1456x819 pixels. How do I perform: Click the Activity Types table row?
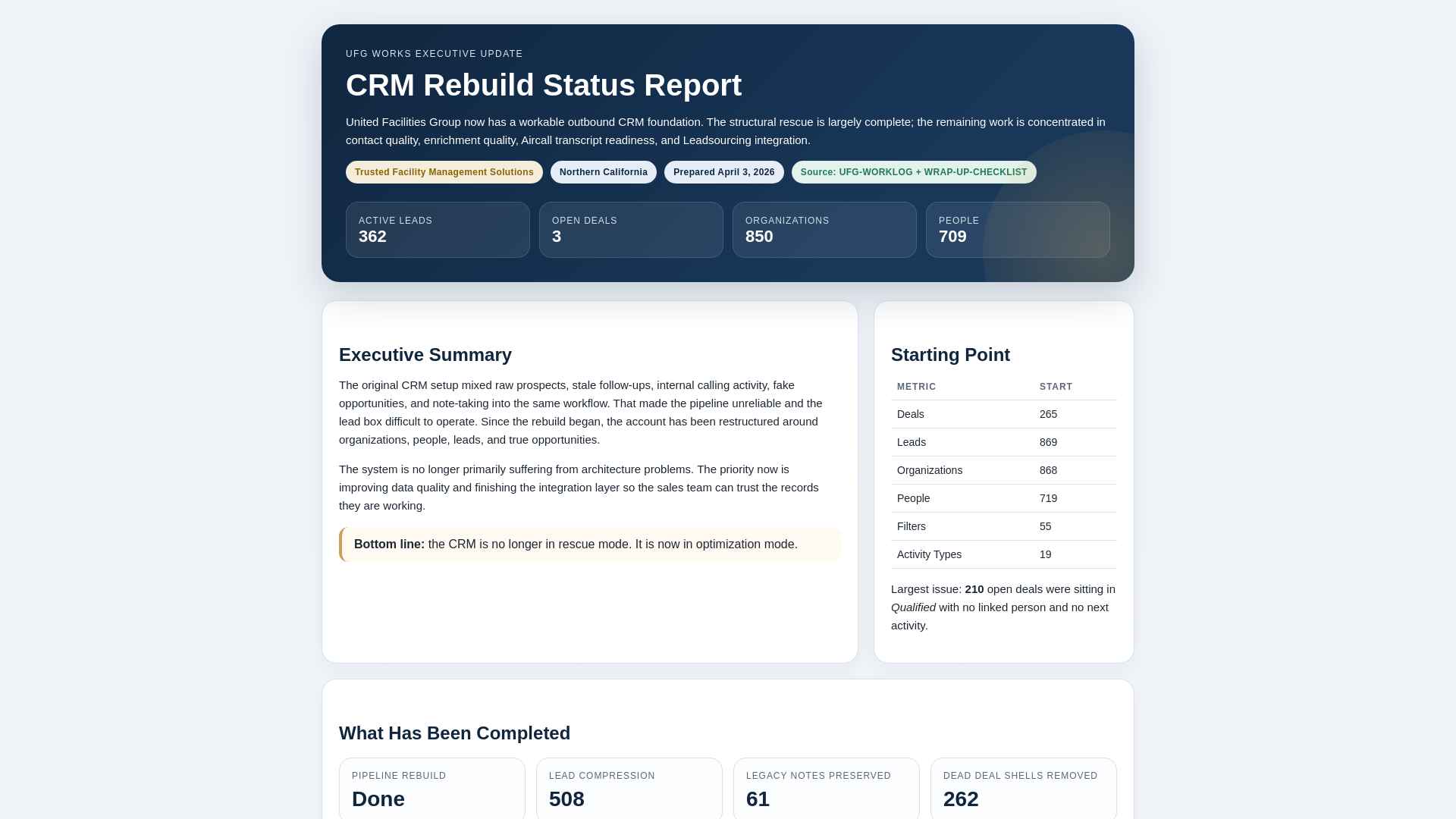tap(1003, 554)
